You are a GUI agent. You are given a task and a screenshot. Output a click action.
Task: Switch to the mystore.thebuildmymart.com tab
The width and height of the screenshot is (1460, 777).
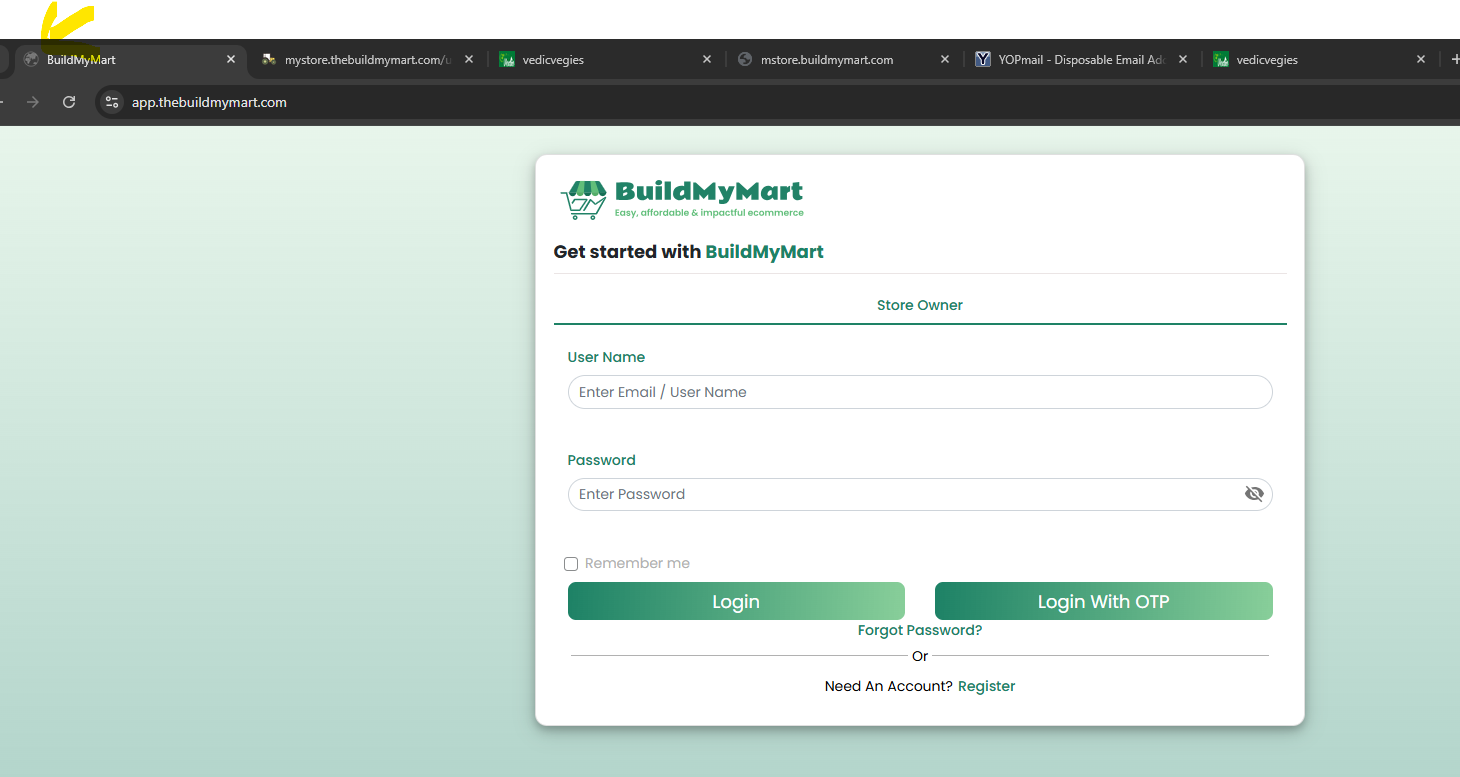[368, 60]
